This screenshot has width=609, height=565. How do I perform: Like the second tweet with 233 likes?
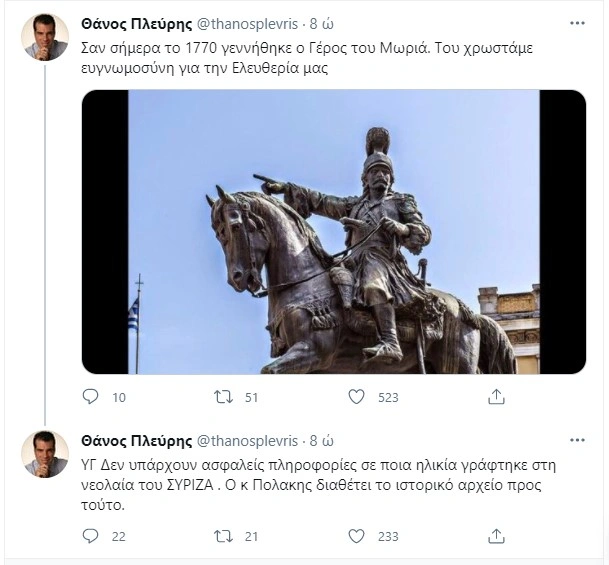click(356, 537)
